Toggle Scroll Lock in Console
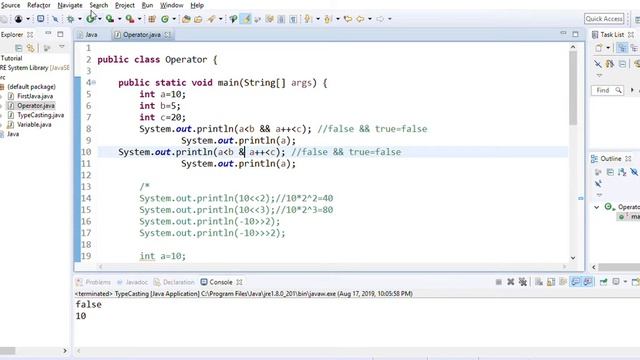This screenshot has width=640, height=360. pos(551,282)
